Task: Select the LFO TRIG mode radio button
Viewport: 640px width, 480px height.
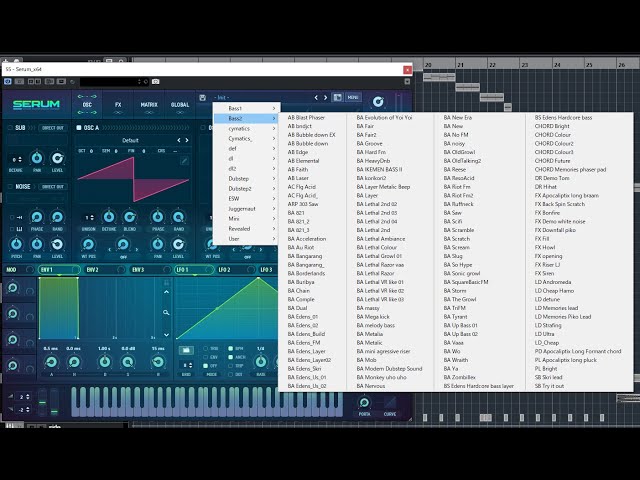Action: pyautogui.click(x=205, y=349)
